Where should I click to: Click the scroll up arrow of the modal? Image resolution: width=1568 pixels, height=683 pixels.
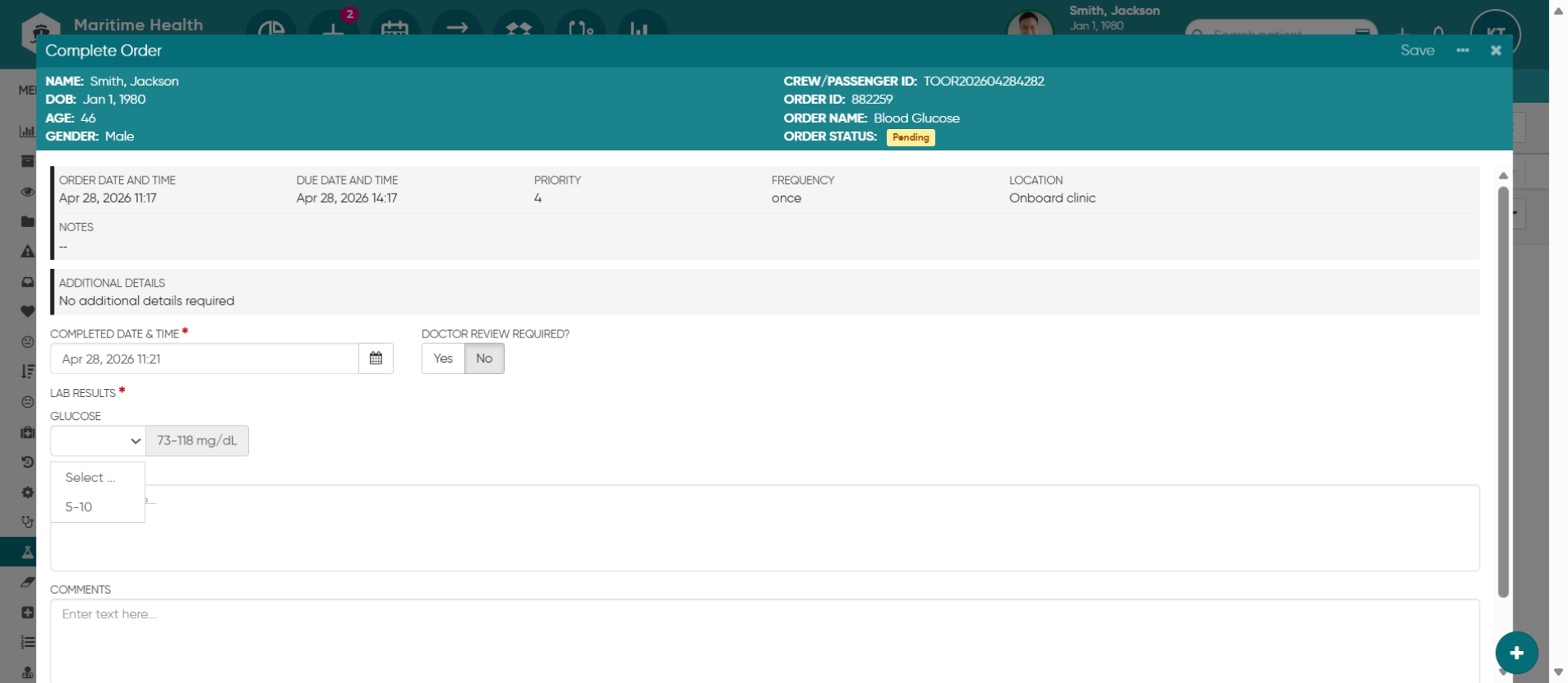coord(1503,176)
